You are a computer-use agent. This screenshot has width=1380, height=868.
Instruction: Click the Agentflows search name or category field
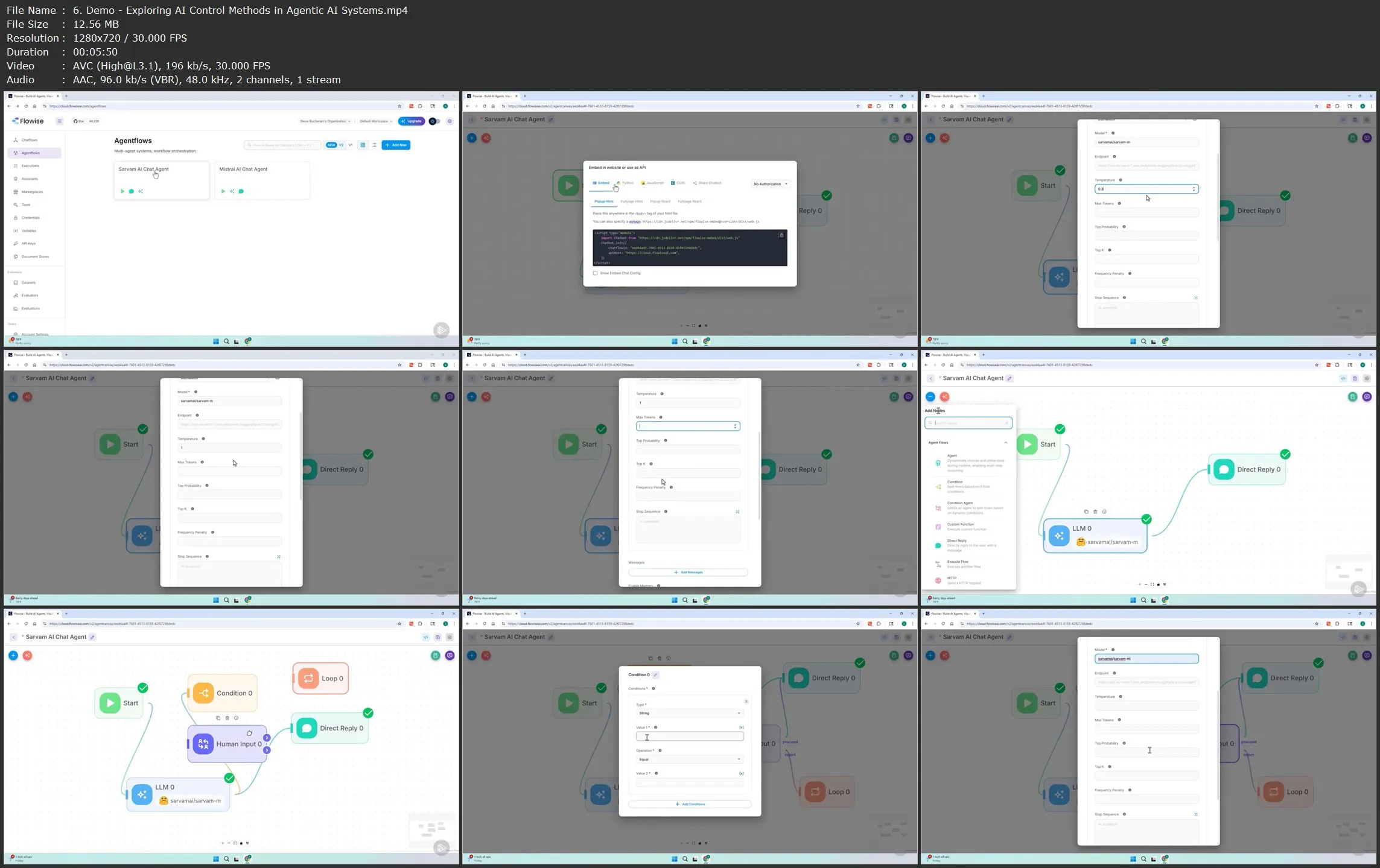click(x=282, y=145)
